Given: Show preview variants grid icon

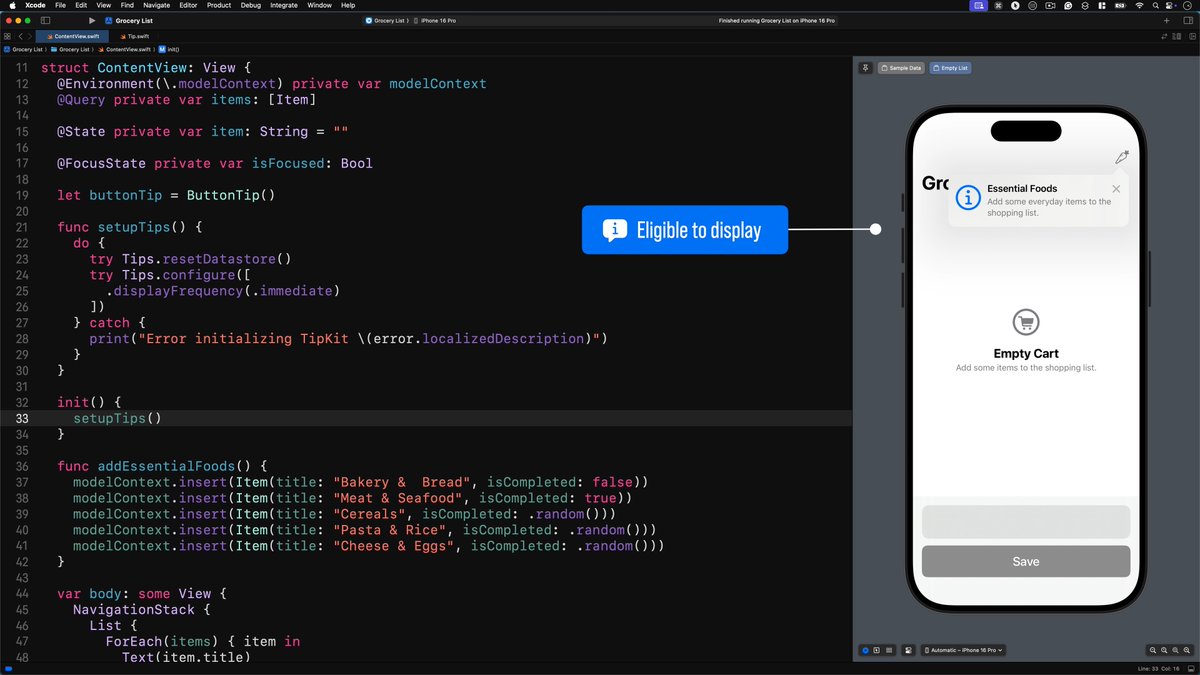Looking at the screenshot, I should (889, 650).
